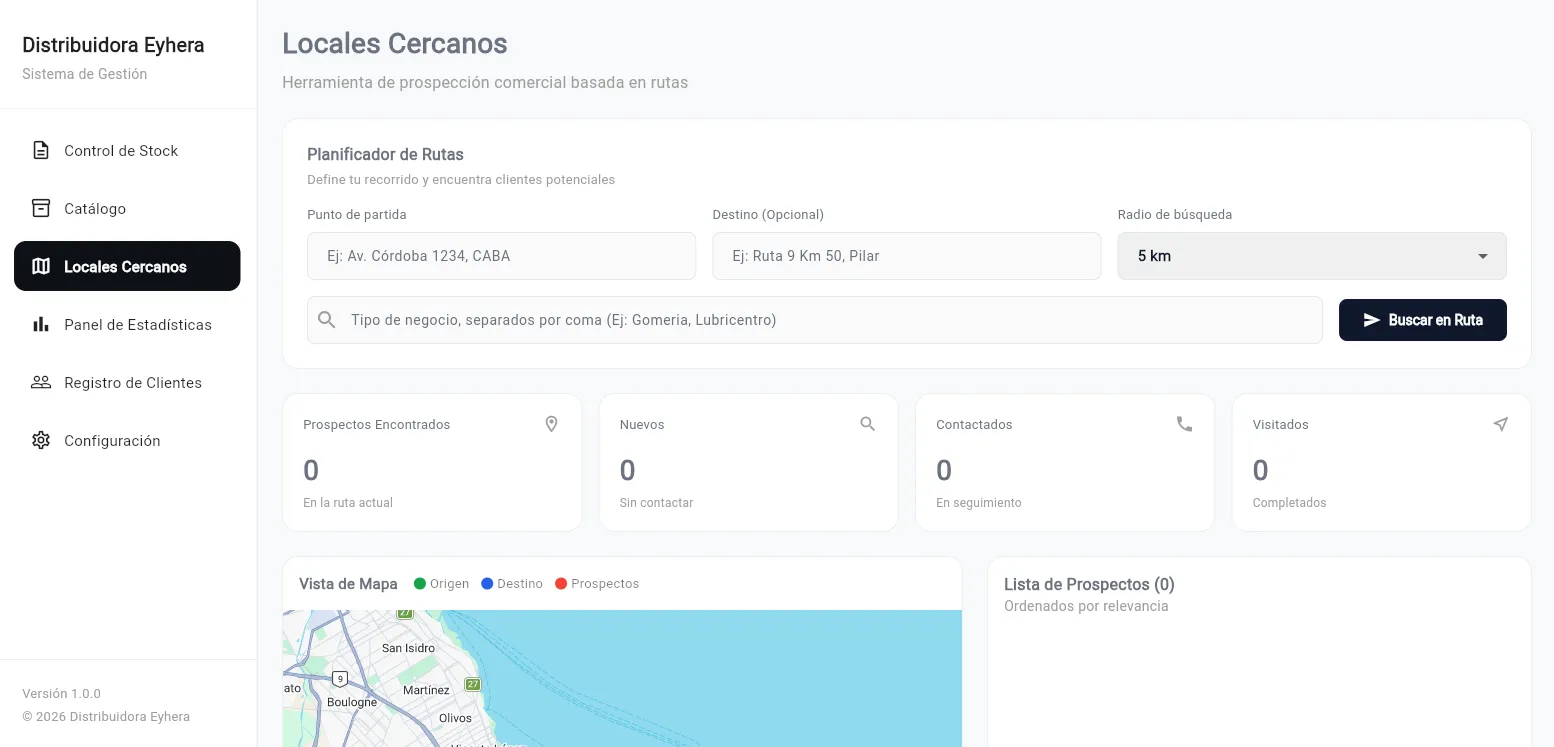Select the Locales Cercanos sidebar item
This screenshot has height=747, width=1554.
tap(127, 266)
